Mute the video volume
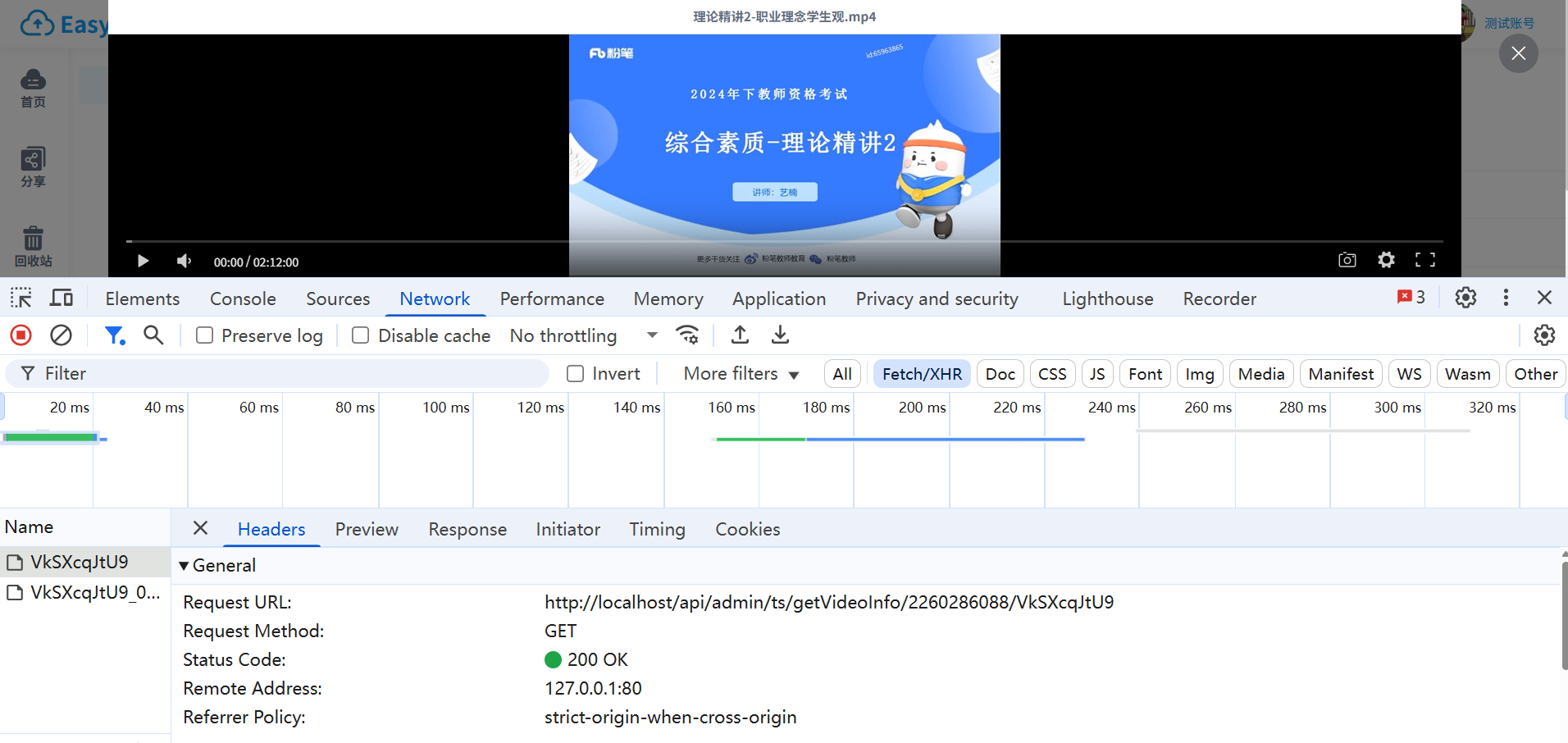This screenshot has height=743, width=1568. pos(184,261)
